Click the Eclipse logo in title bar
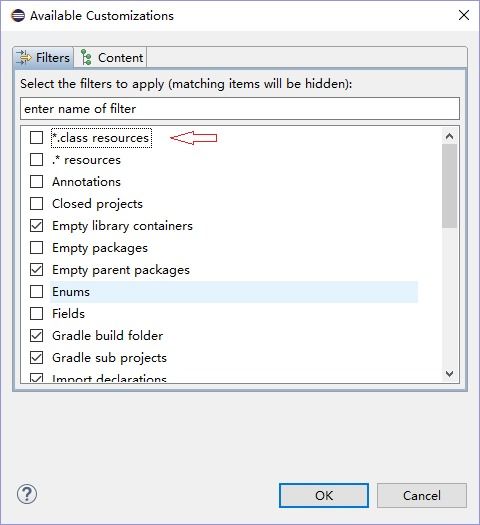Image resolution: width=480 pixels, height=525 pixels. 18,16
